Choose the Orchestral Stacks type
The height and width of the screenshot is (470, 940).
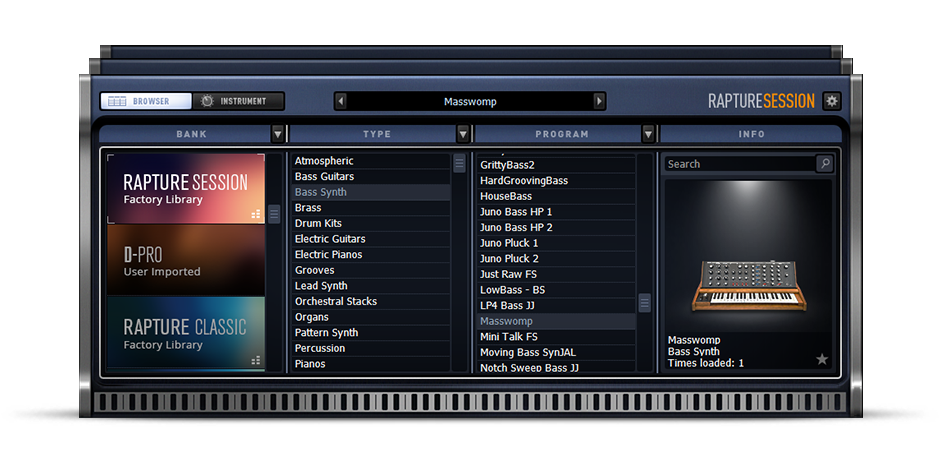tap(370, 301)
